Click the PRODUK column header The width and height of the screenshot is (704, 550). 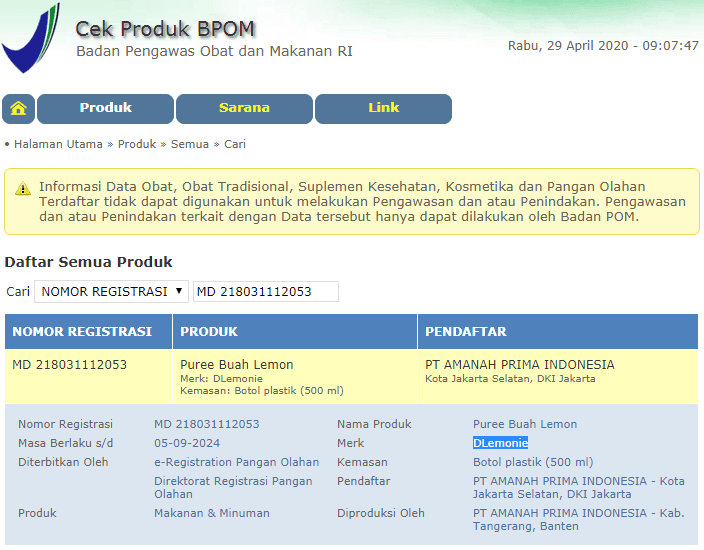click(x=295, y=331)
